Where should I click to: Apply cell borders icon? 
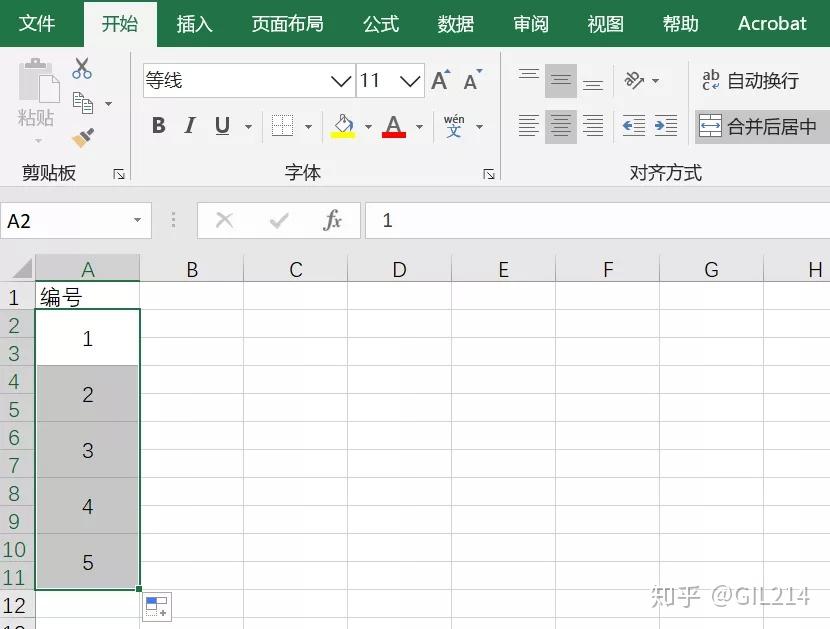coord(282,126)
